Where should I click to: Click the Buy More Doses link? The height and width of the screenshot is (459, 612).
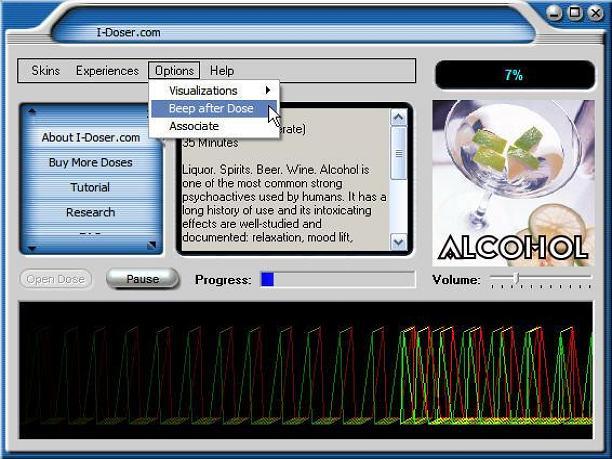91,163
